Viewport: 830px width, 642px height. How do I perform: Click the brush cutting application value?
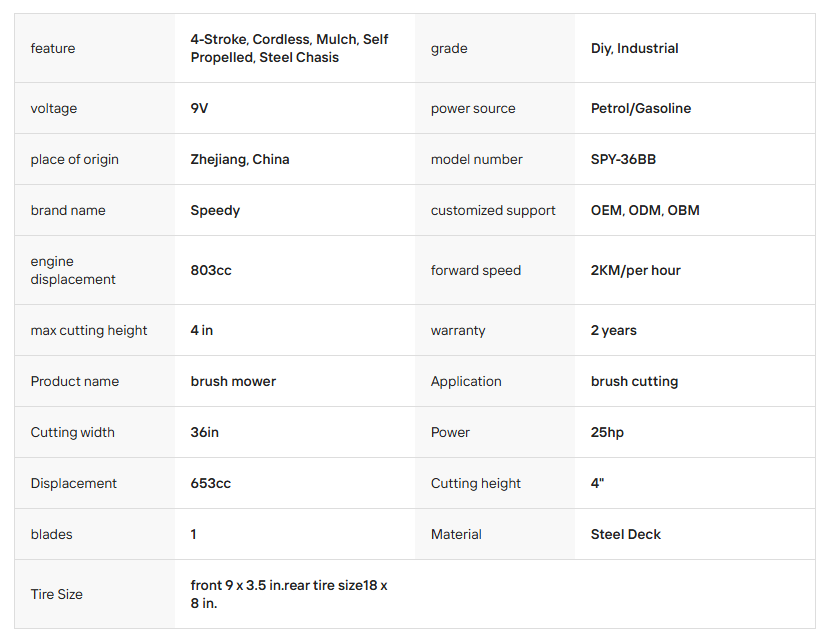click(x=634, y=381)
